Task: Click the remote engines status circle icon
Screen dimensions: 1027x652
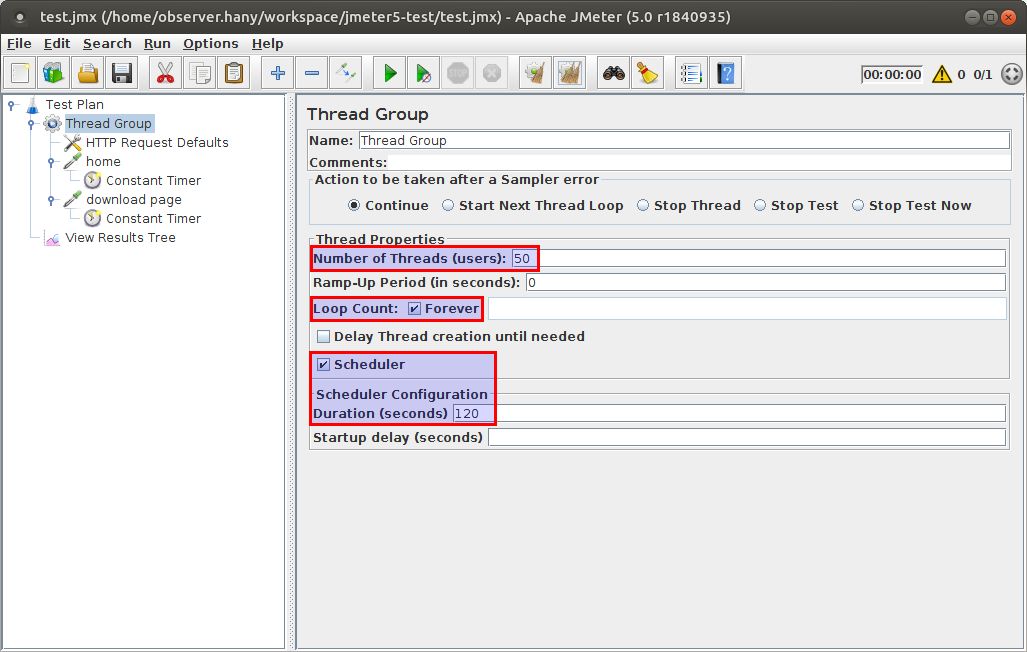Action: coord(1011,73)
